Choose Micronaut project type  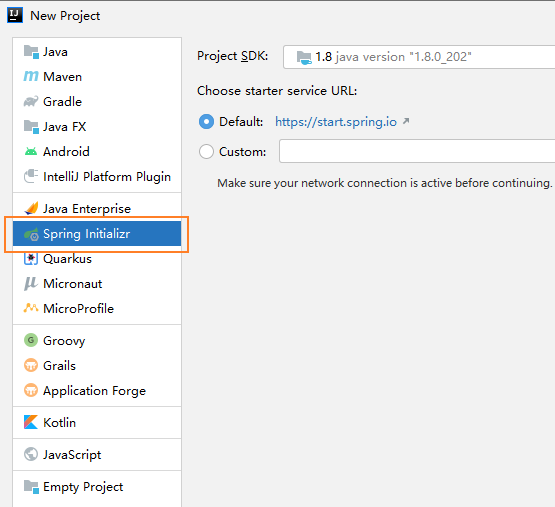click(x=97, y=284)
